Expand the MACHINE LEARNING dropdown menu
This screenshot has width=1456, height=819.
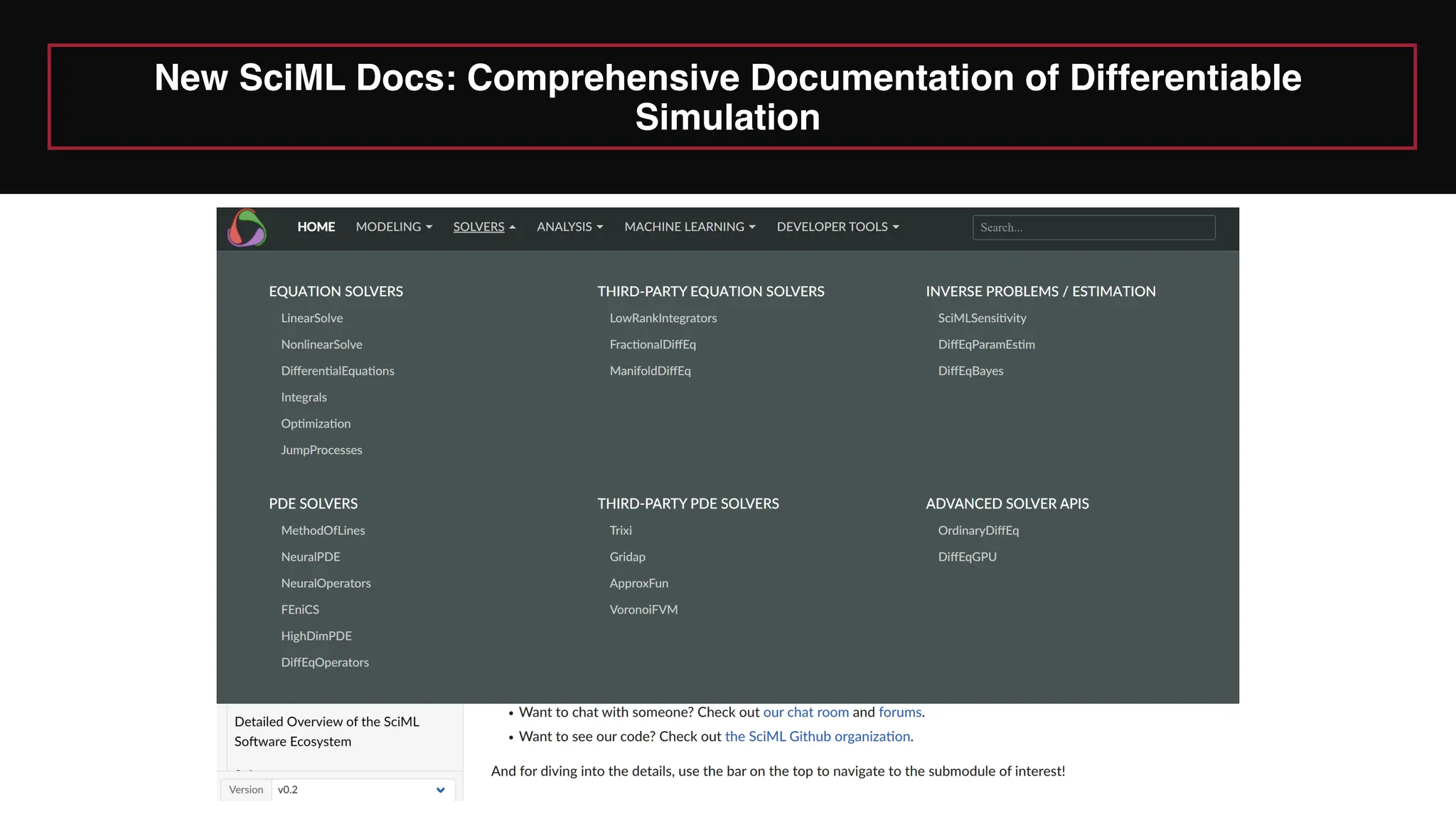690,227
